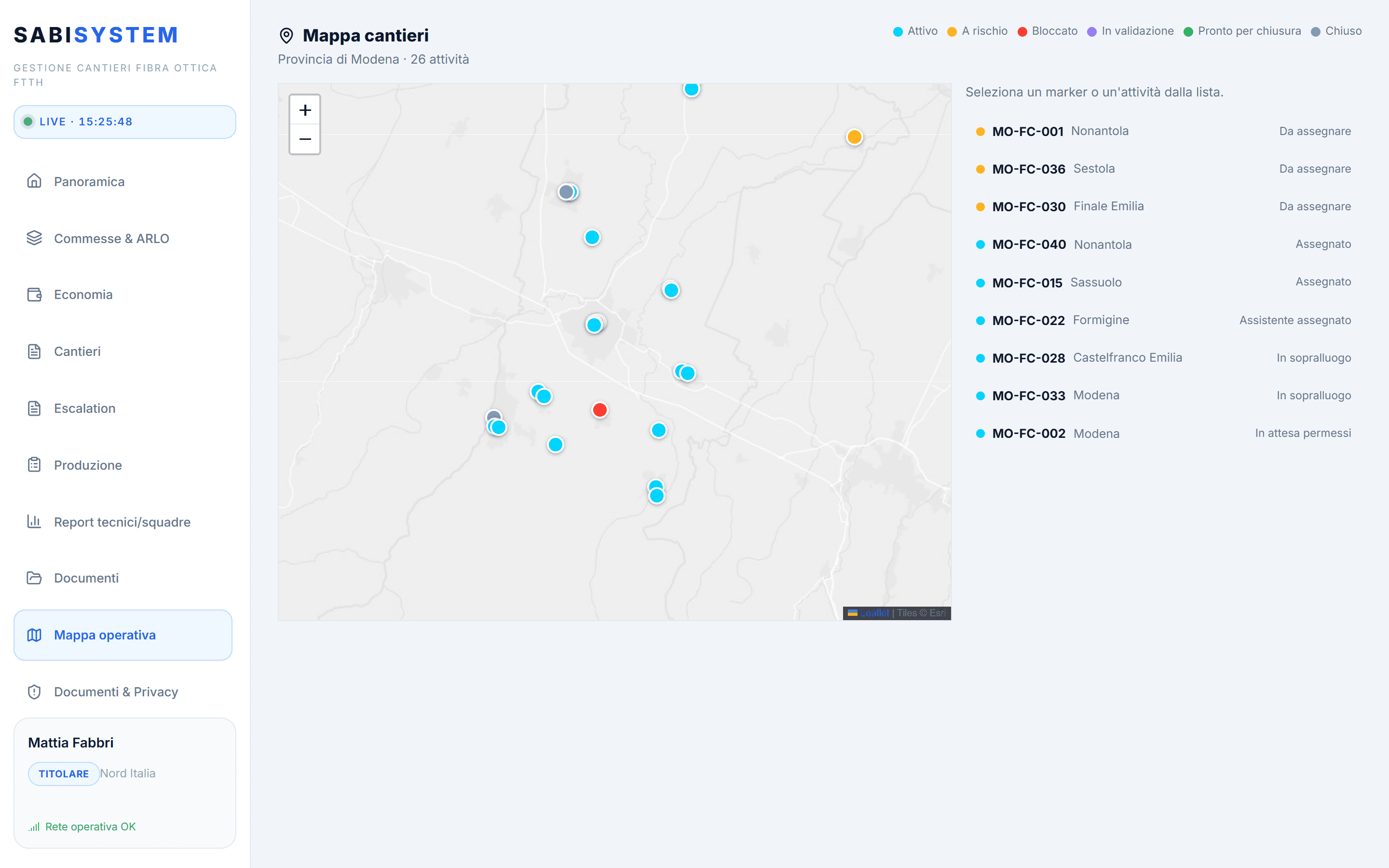The height and width of the screenshot is (868, 1389).
Task: Open the Economia section
Action: [123, 295]
